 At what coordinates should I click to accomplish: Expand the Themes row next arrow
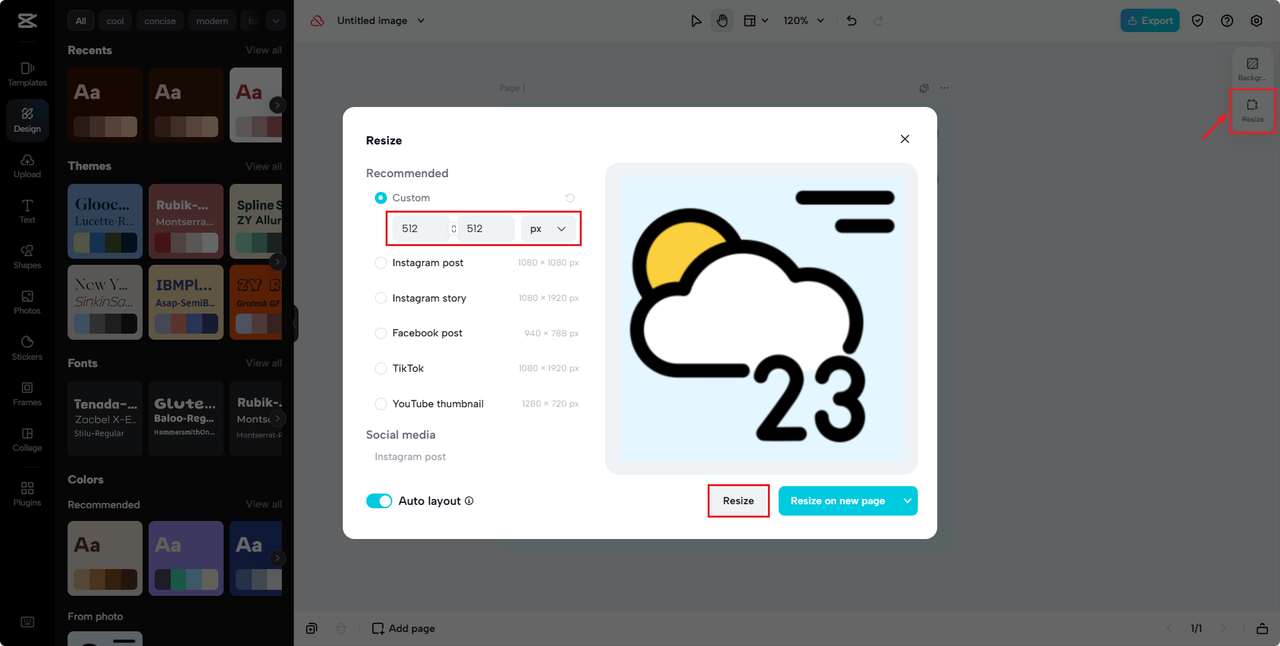point(277,262)
